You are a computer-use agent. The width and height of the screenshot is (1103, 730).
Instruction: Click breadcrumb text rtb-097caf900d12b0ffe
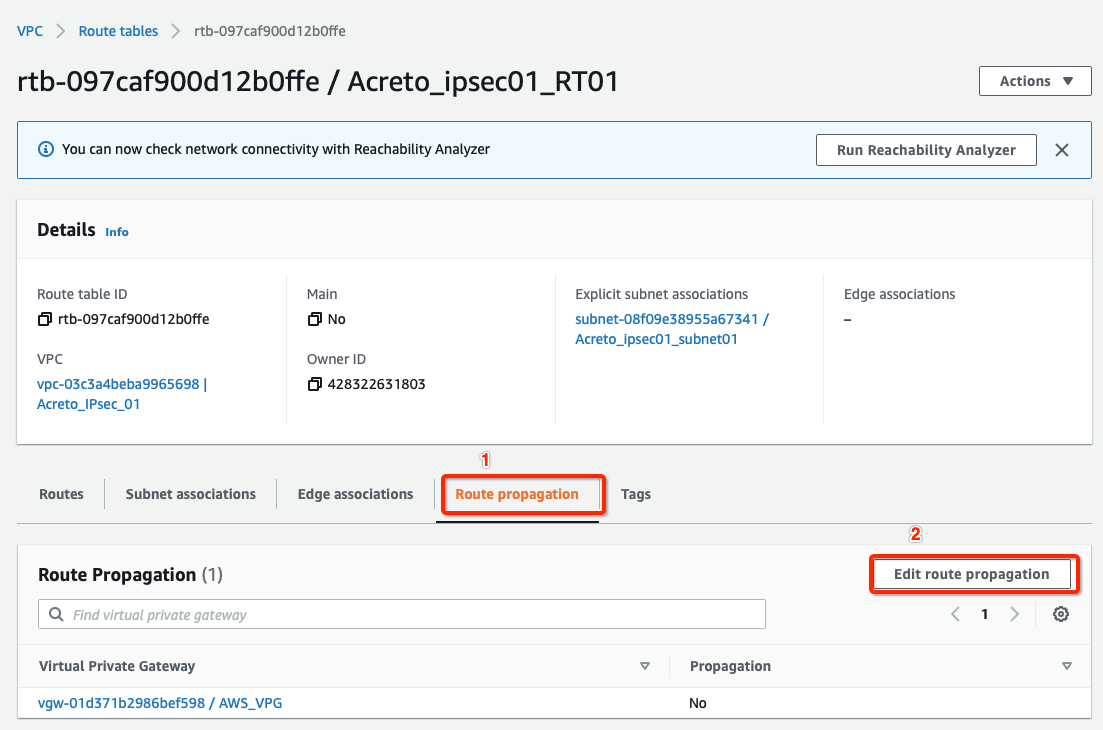pos(270,31)
